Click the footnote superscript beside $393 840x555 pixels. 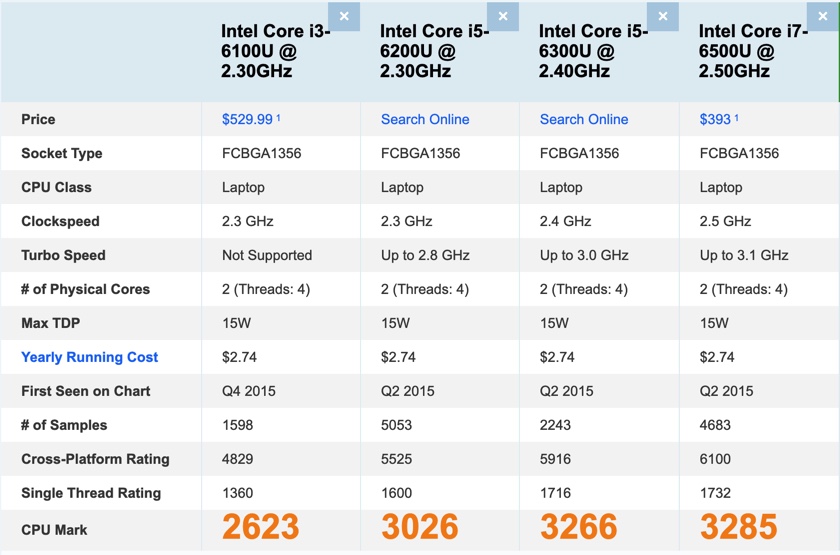click(x=737, y=117)
